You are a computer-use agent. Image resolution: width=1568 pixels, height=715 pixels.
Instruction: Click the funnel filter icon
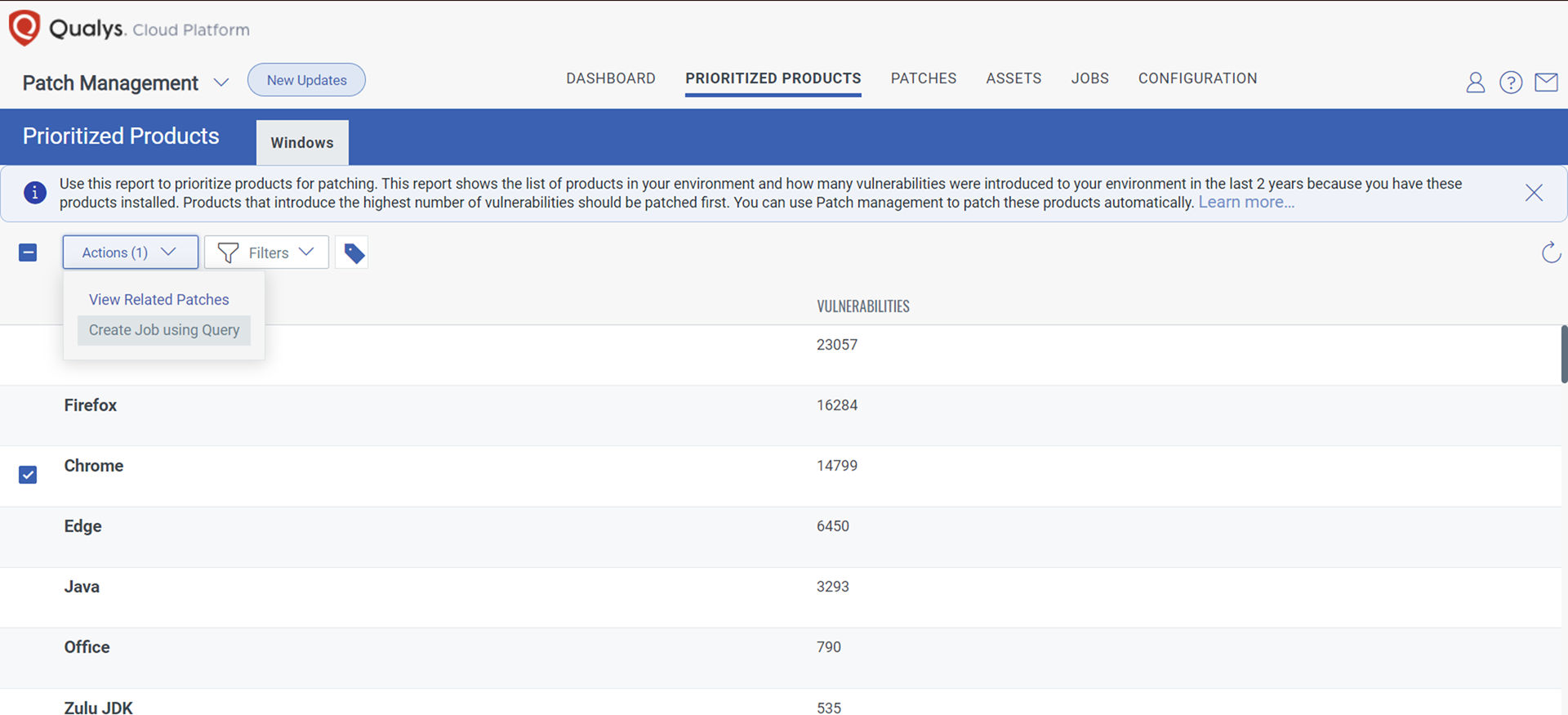pyautogui.click(x=229, y=253)
